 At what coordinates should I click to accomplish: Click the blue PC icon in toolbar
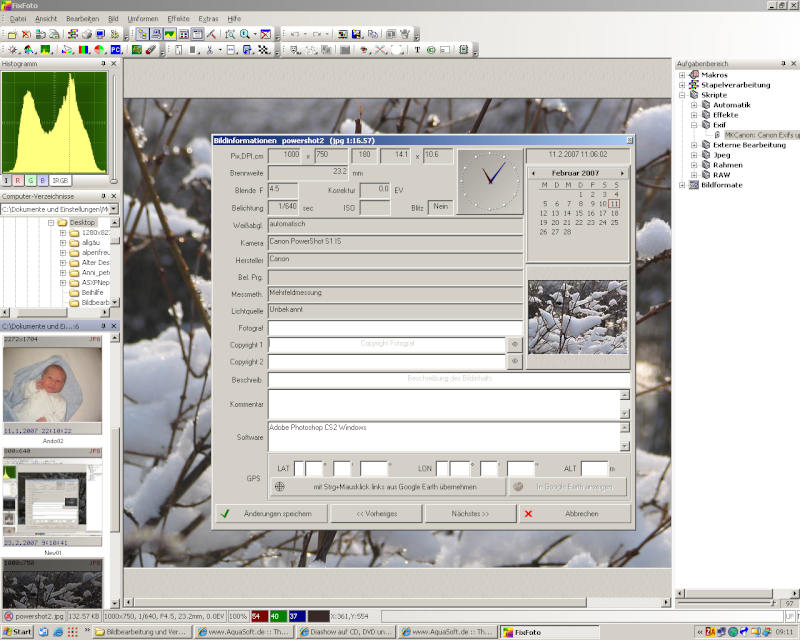[x=115, y=49]
